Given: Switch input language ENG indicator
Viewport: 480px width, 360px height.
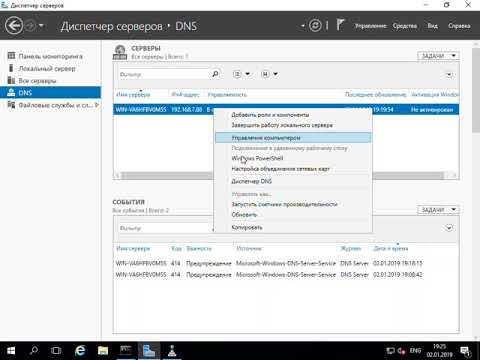Looking at the screenshot, I should tap(415, 351).
